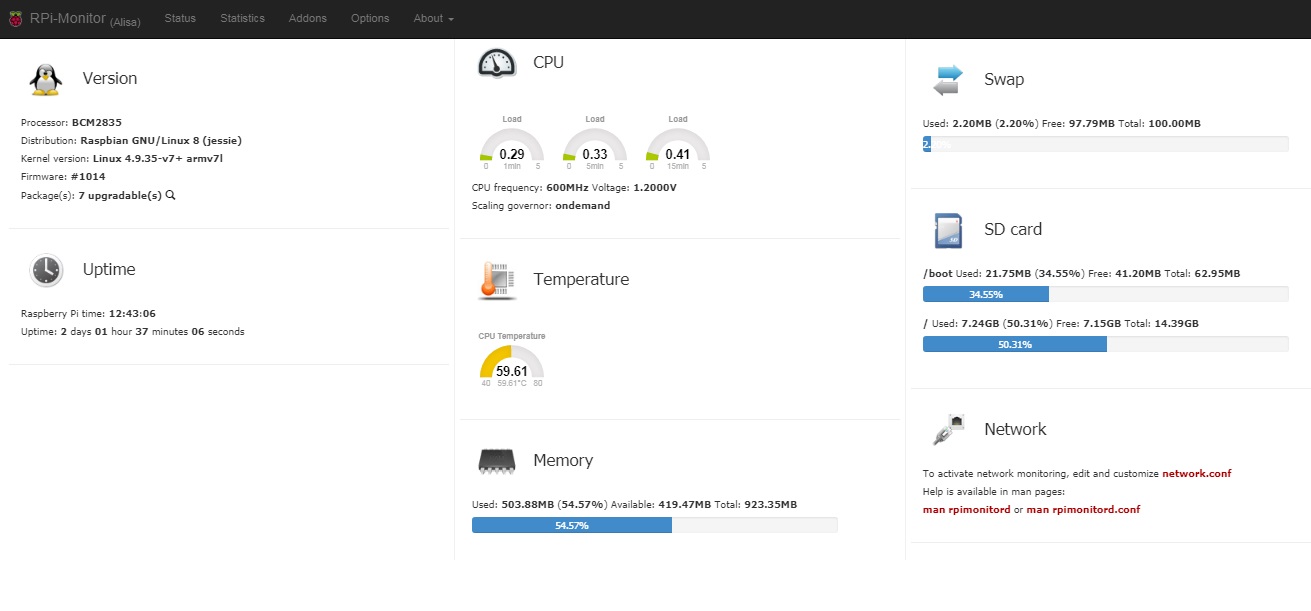Image resolution: width=1311 pixels, height=611 pixels.
Task: Open the About dropdown menu
Action: pyautogui.click(x=433, y=18)
